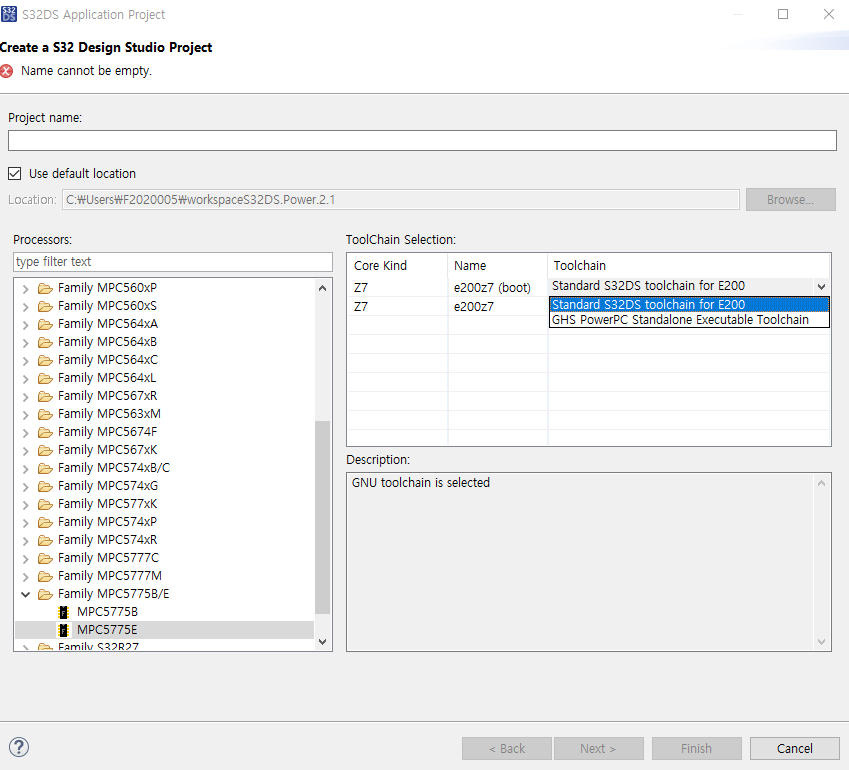The height and width of the screenshot is (770, 849).
Task: Click the Browse button for project location
Action: pos(790,199)
